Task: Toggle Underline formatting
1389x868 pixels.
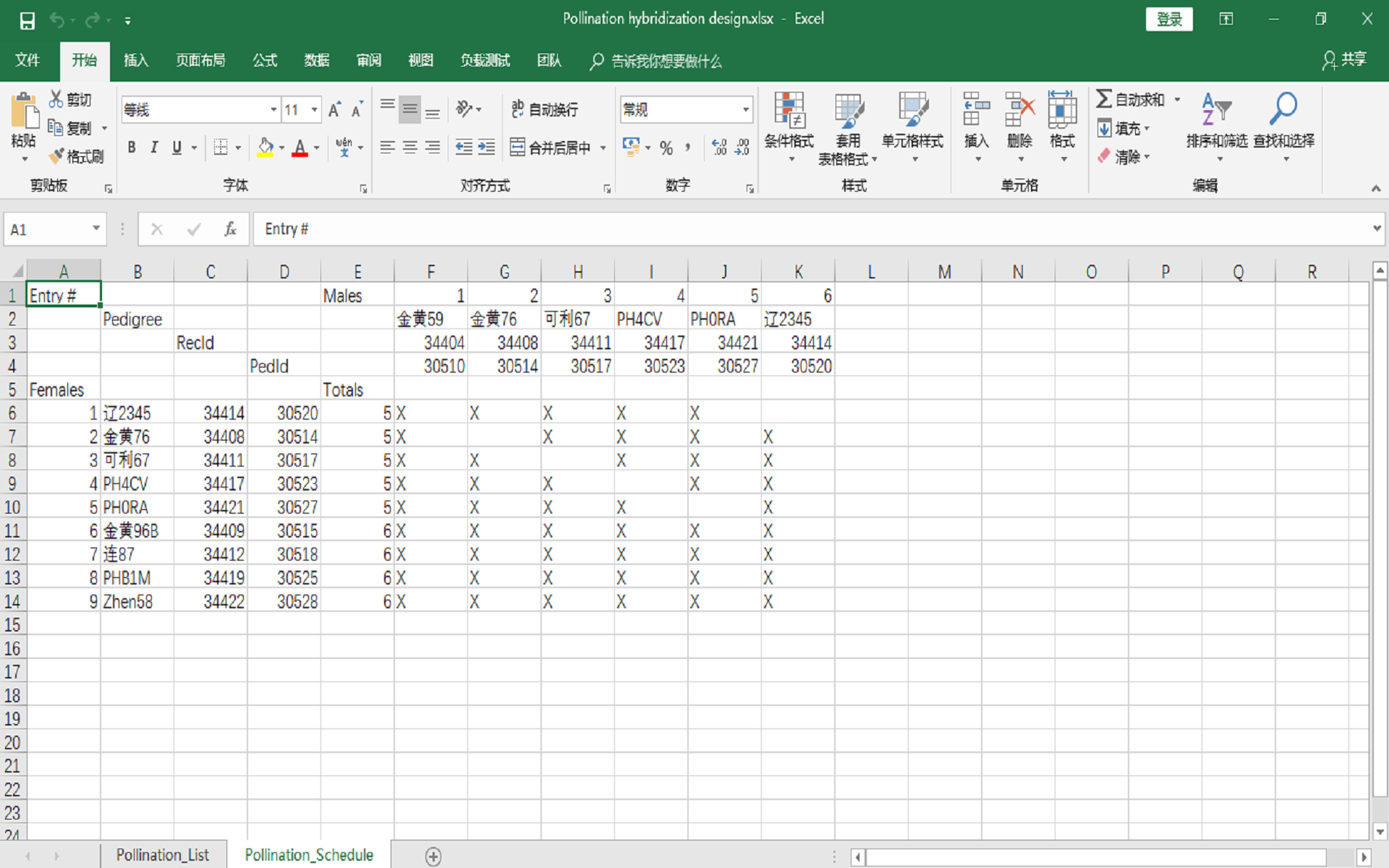Action: pos(177,148)
